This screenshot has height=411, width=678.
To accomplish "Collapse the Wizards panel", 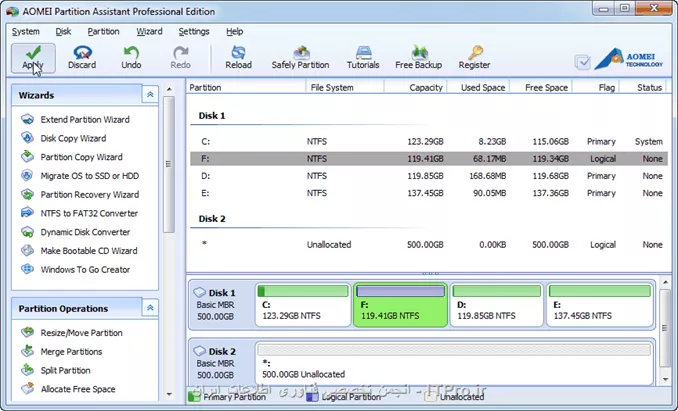I will click(x=150, y=94).
